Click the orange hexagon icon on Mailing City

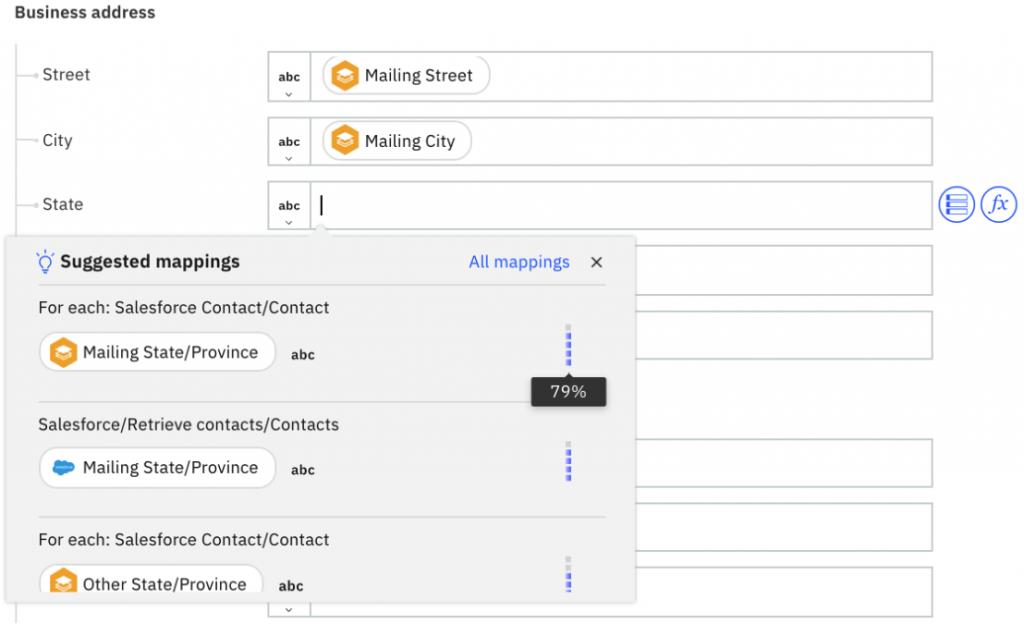345,141
